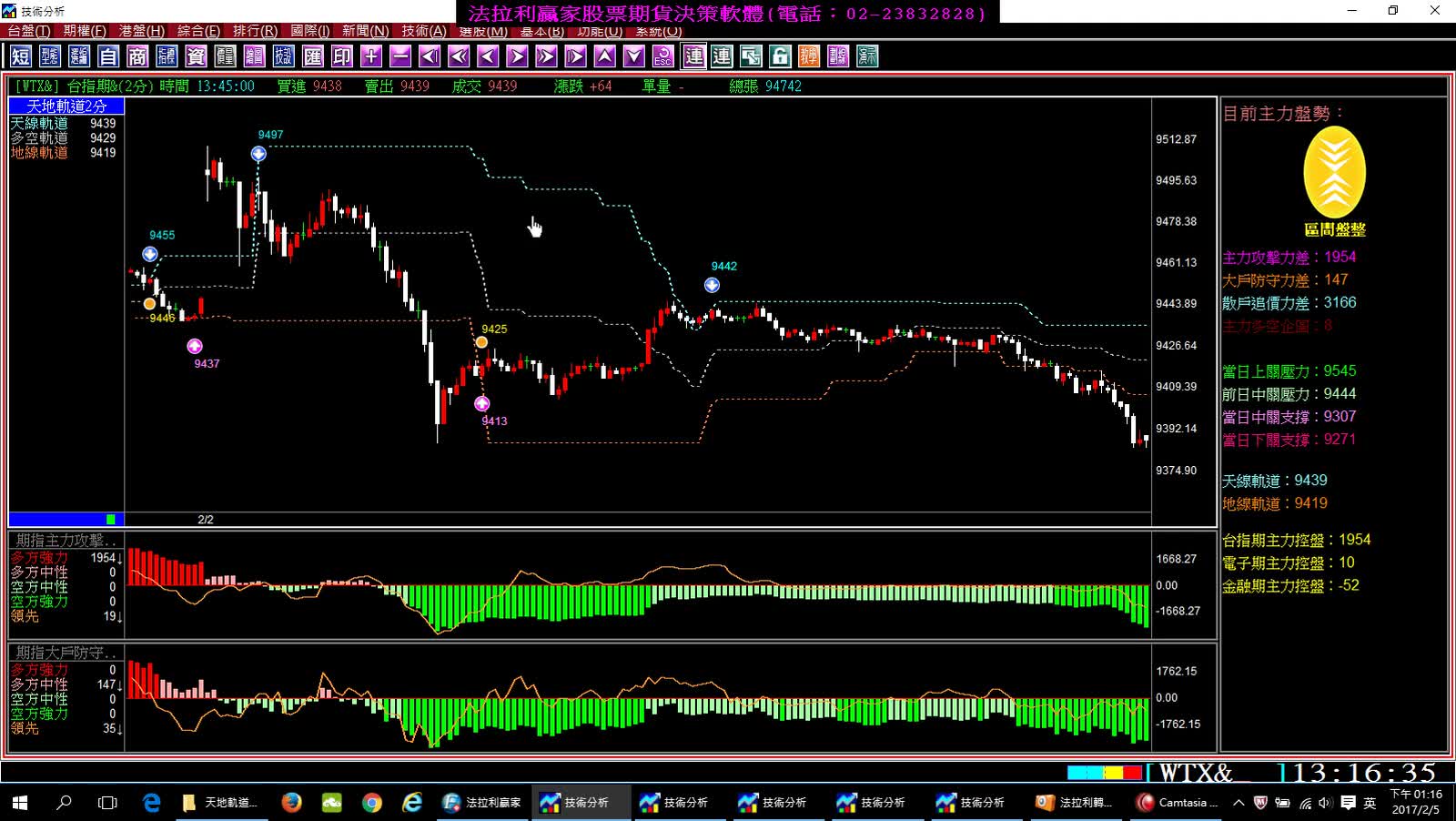Viewport: 1456px width, 821px height.
Task: Click the 商 toolbar icon
Action: 137,56
